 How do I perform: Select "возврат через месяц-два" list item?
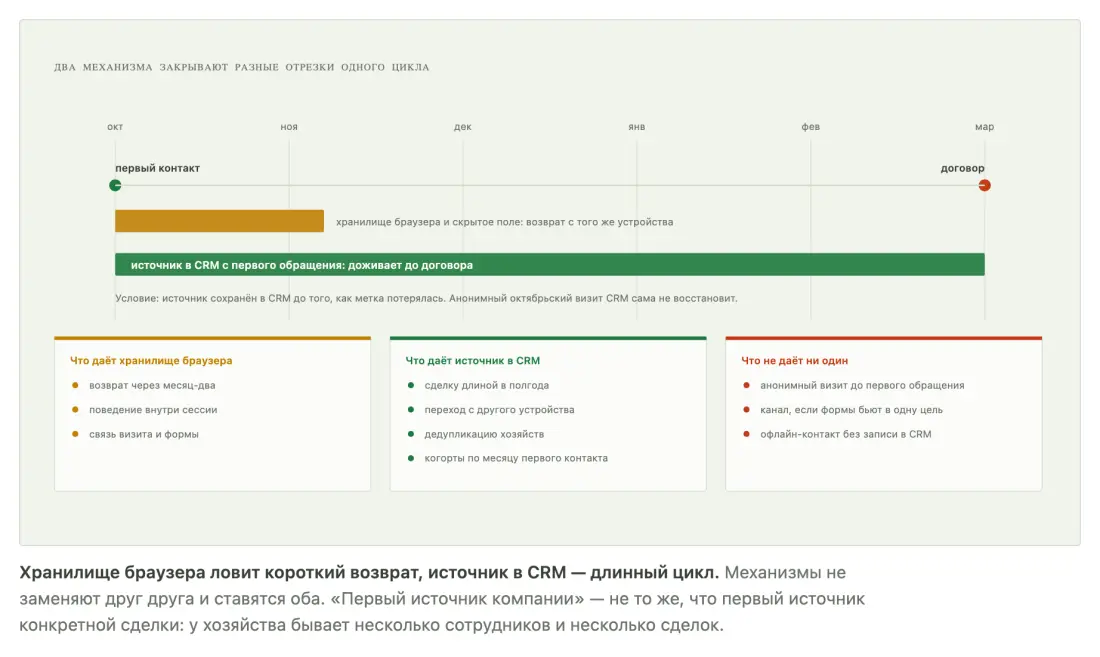(x=152, y=385)
